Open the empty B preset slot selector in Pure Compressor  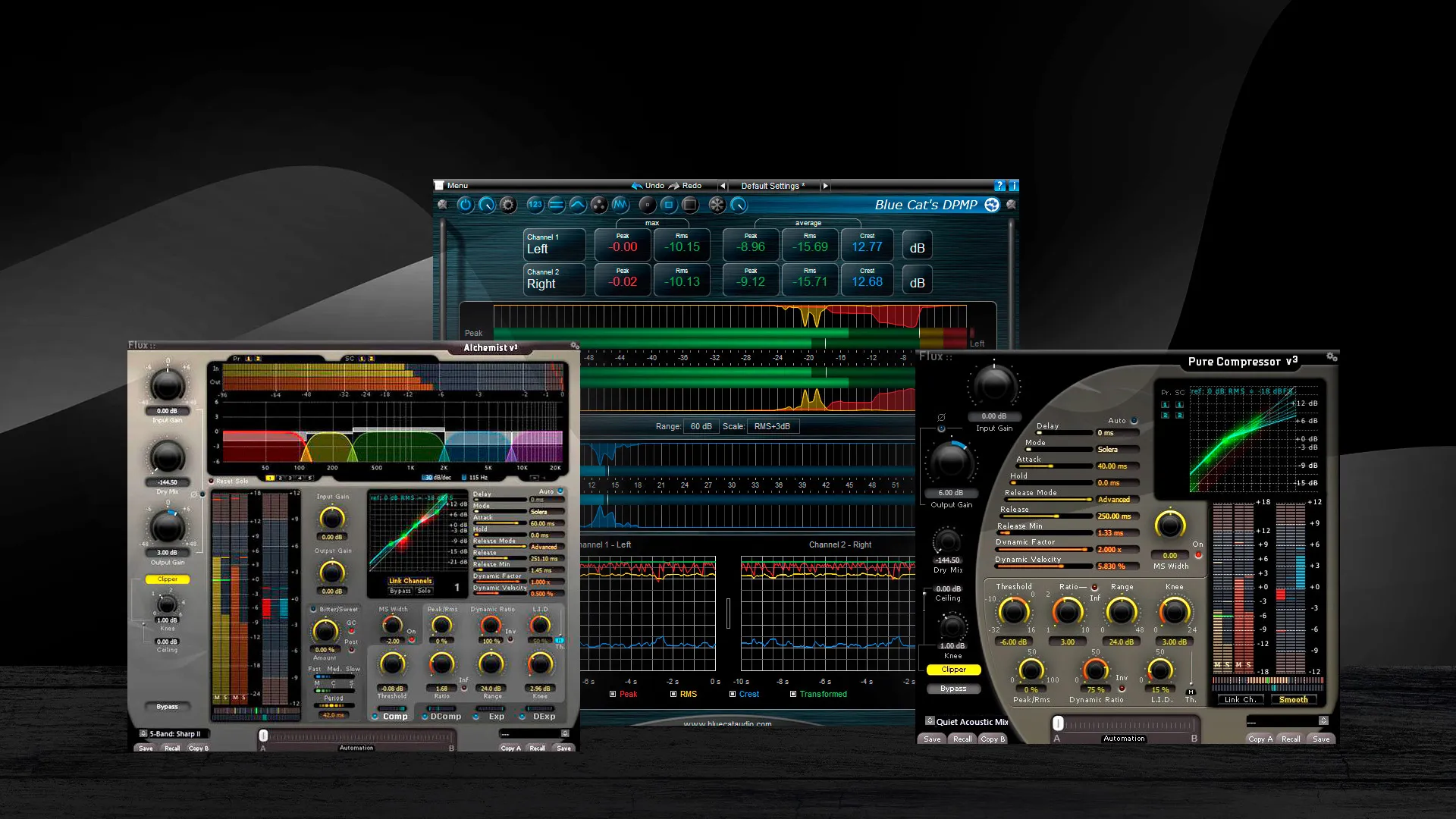click(1287, 721)
